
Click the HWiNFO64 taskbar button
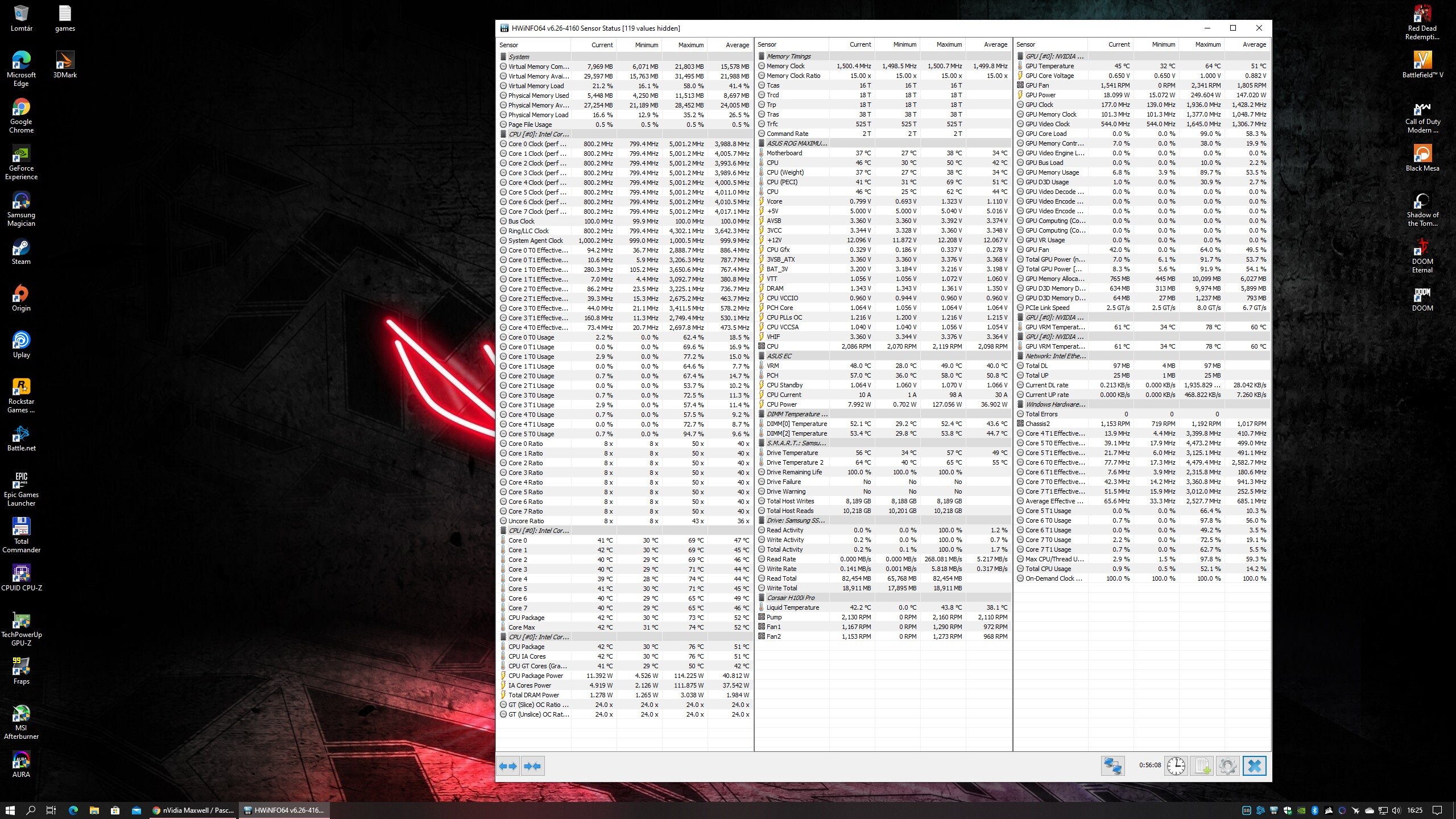tap(284, 810)
